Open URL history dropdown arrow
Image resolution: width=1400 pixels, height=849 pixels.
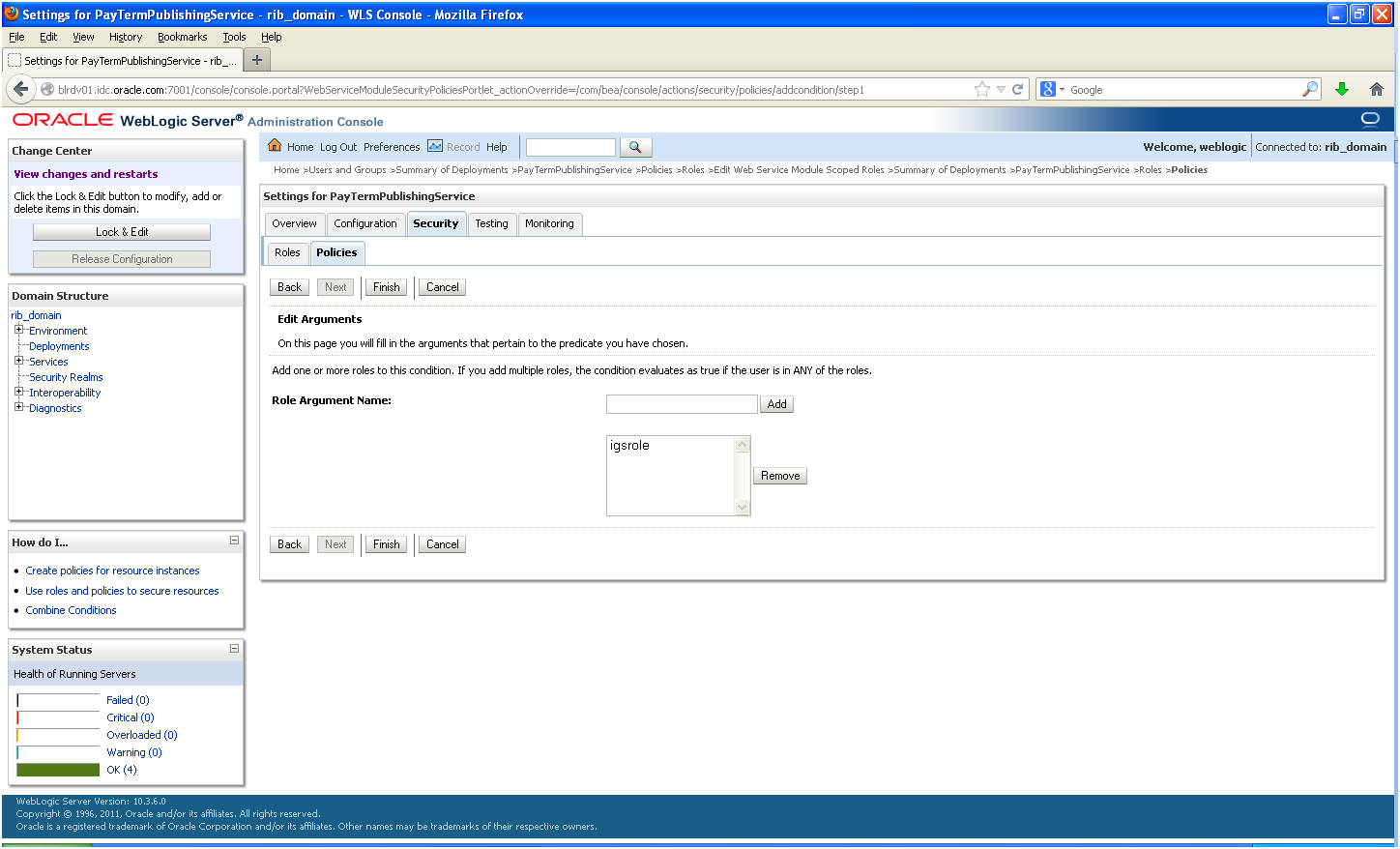point(1001,89)
